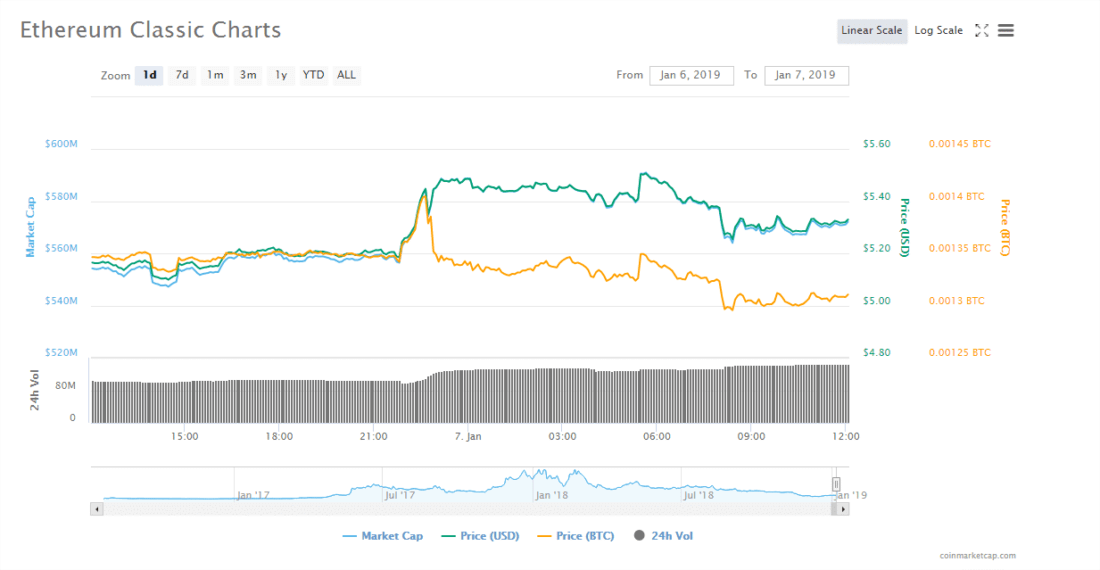
Task: Click the fullscreen expand icon
Action: pos(981,31)
